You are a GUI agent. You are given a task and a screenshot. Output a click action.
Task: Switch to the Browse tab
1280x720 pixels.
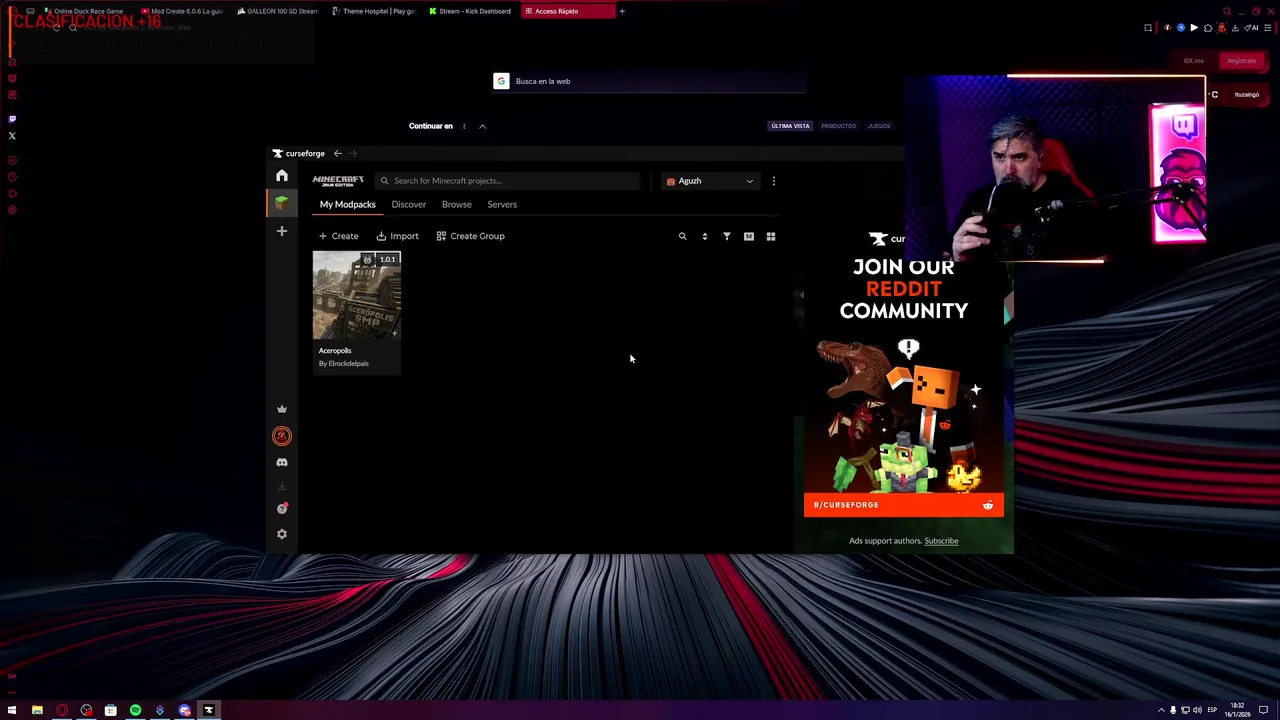pyautogui.click(x=456, y=204)
